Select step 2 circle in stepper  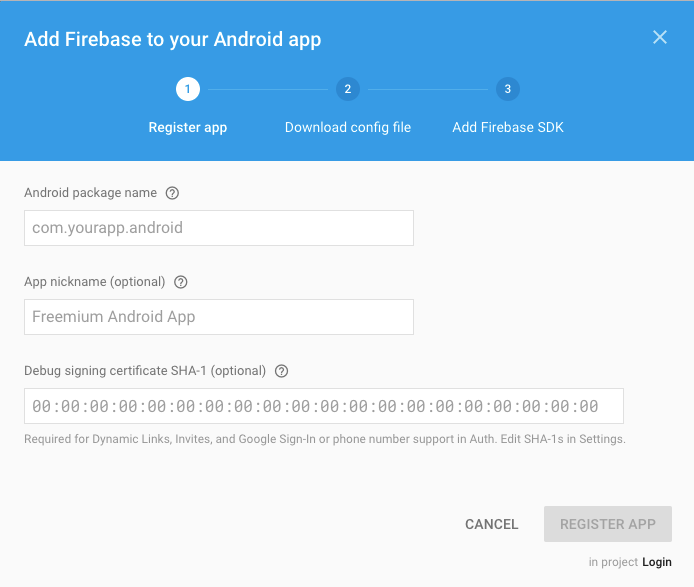pyautogui.click(x=348, y=89)
